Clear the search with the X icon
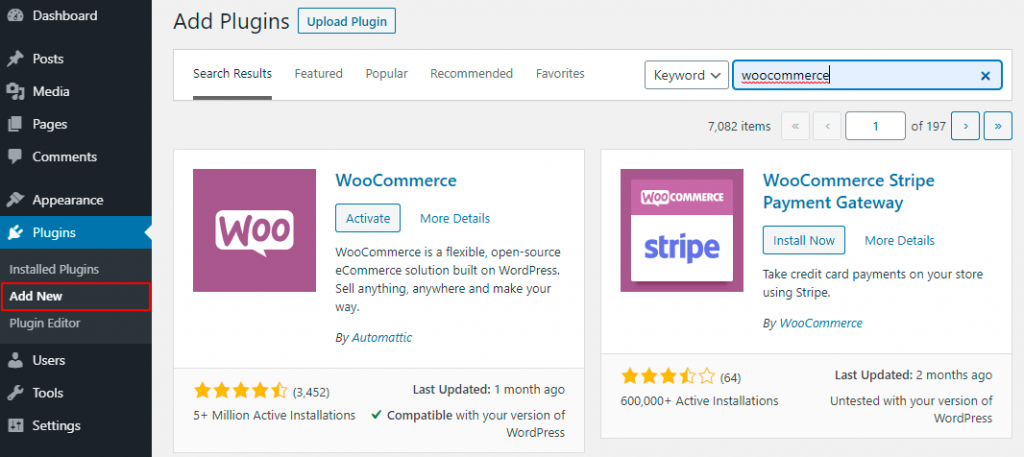The width and height of the screenshot is (1024, 457). [985, 76]
